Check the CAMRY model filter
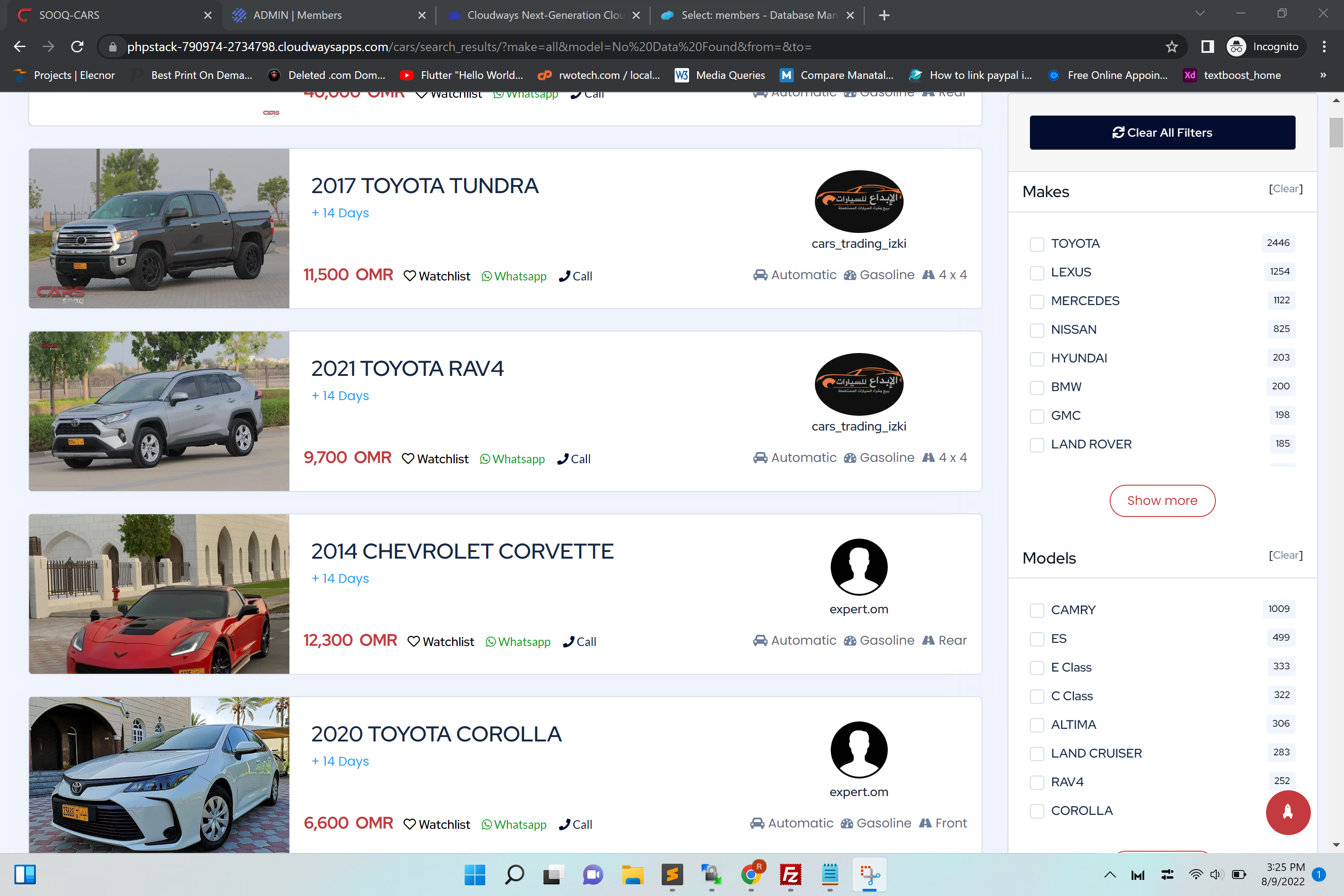This screenshot has width=1344, height=896. click(1037, 610)
